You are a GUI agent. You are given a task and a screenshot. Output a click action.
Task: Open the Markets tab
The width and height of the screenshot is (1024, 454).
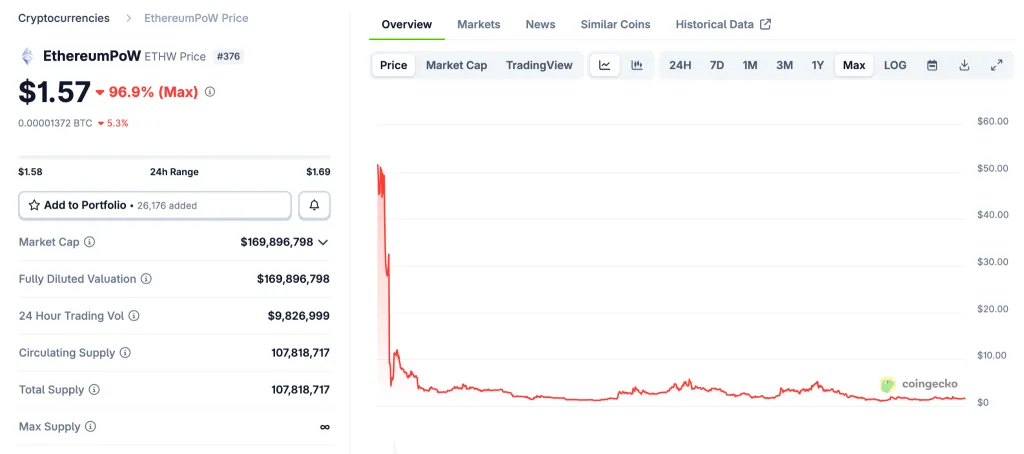point(479,24)
